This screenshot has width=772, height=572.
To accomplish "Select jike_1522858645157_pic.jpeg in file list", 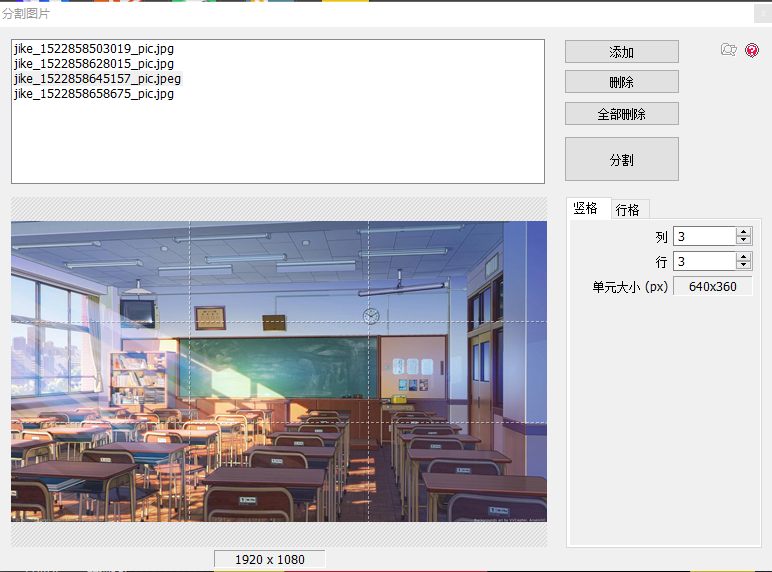I will pyautogui.click(x=97, y=79).
